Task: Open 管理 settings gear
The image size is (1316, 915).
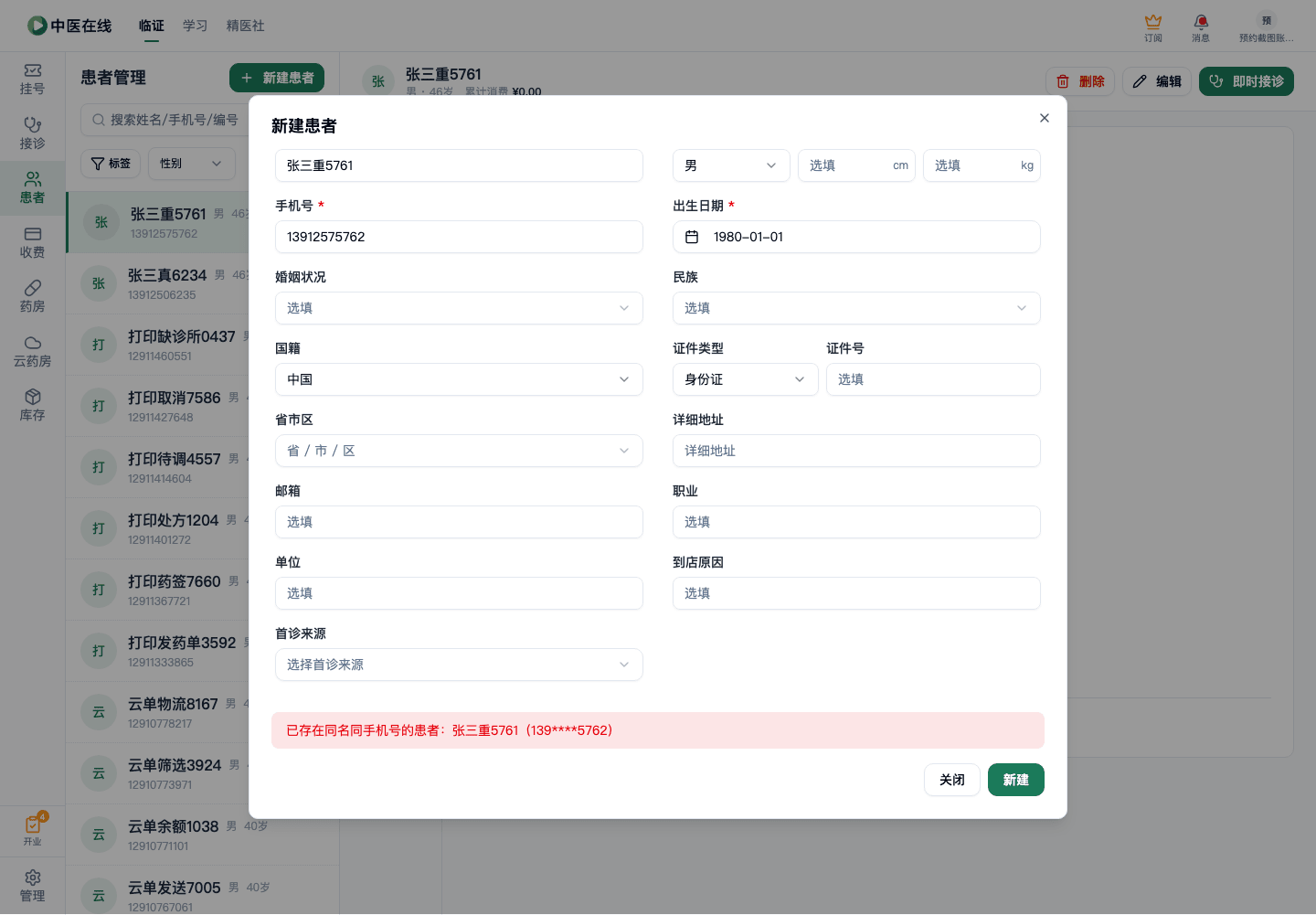Action: (32, 886)
